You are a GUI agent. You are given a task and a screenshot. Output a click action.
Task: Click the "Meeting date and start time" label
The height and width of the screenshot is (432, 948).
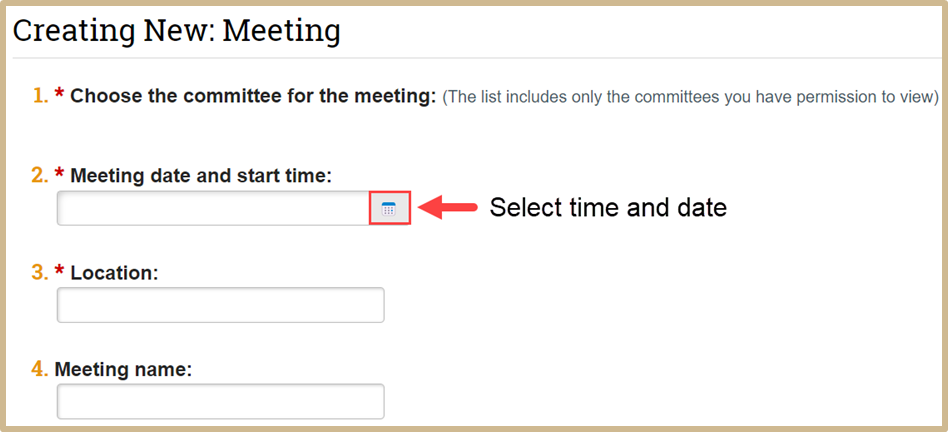(201, 176)
